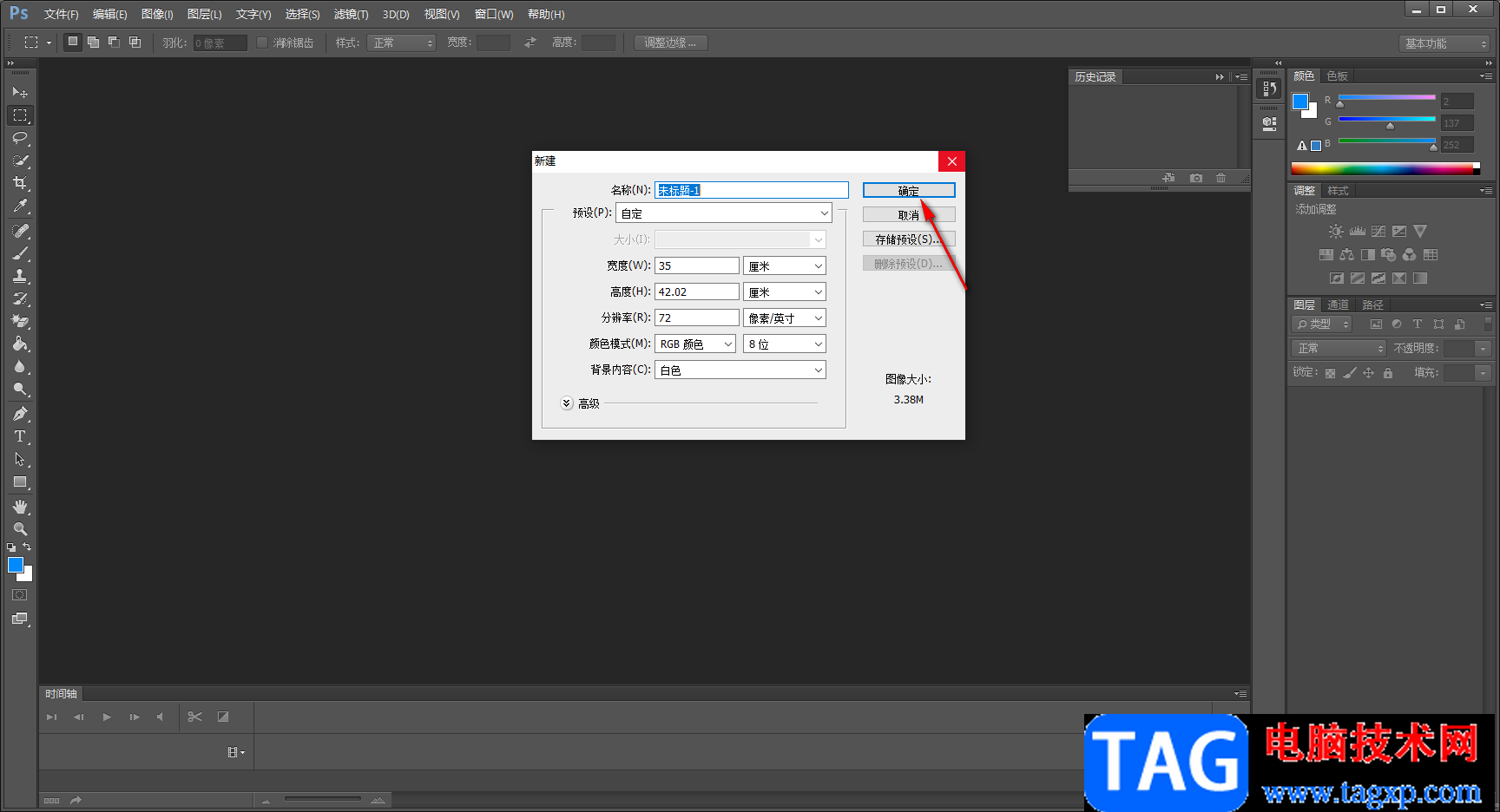Viewport: 1500px width, 812px height.
Task: Select the Rectangle shape tool
Action: click(20, 481)
